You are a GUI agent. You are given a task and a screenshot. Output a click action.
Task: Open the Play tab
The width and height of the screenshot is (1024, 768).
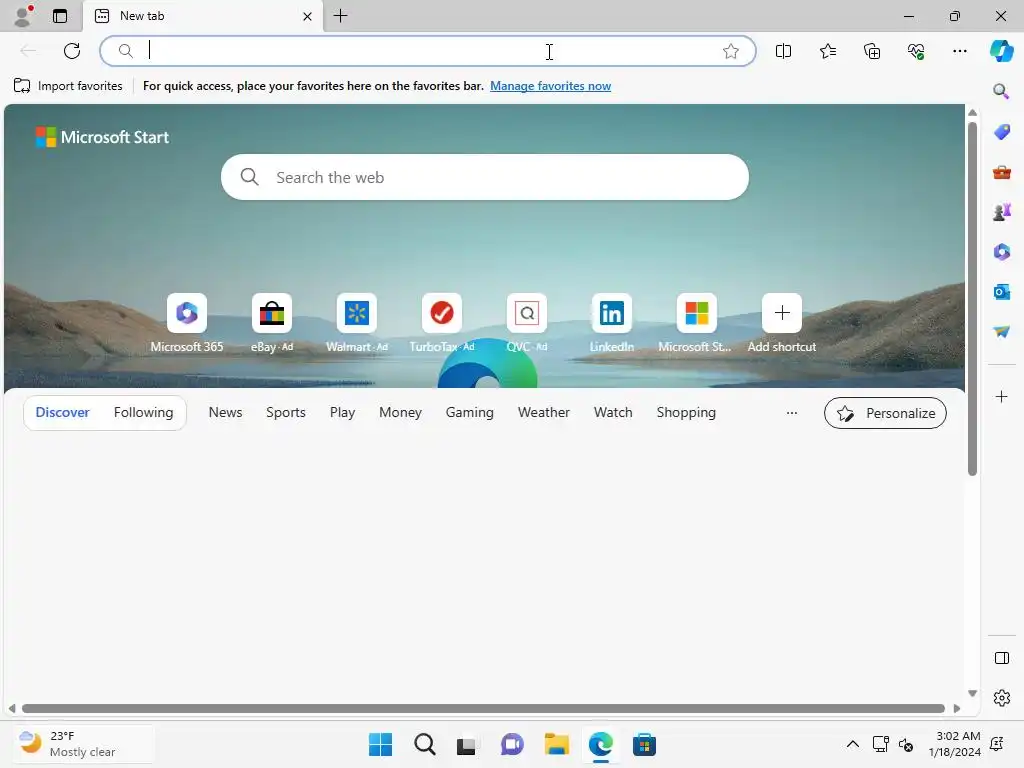[342, 413]
